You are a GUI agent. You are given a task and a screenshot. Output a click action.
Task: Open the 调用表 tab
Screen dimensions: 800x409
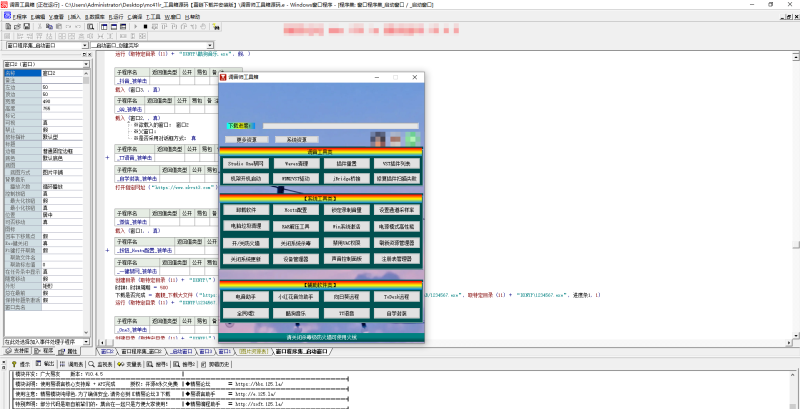pos(71,364)
